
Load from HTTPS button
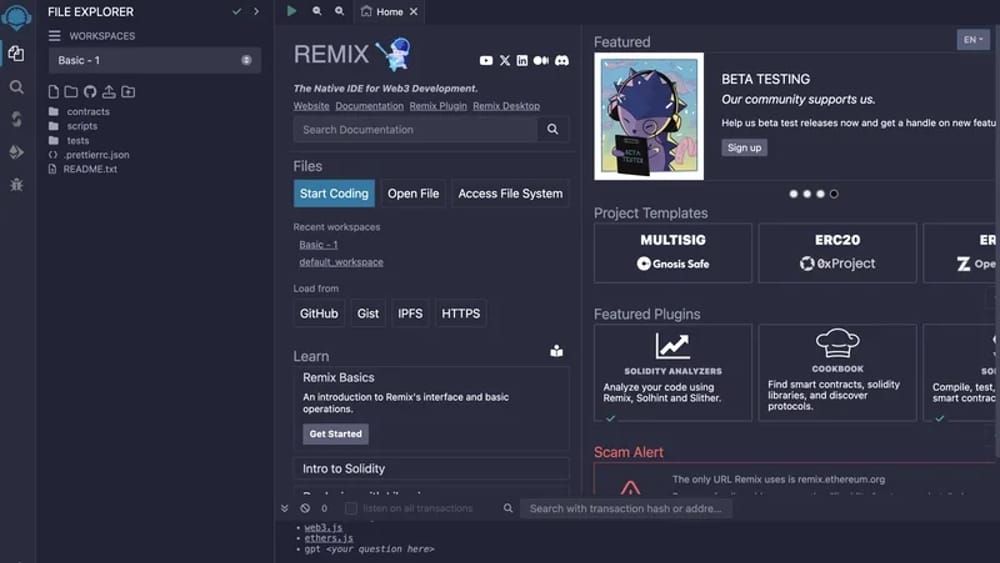(461, 313)
